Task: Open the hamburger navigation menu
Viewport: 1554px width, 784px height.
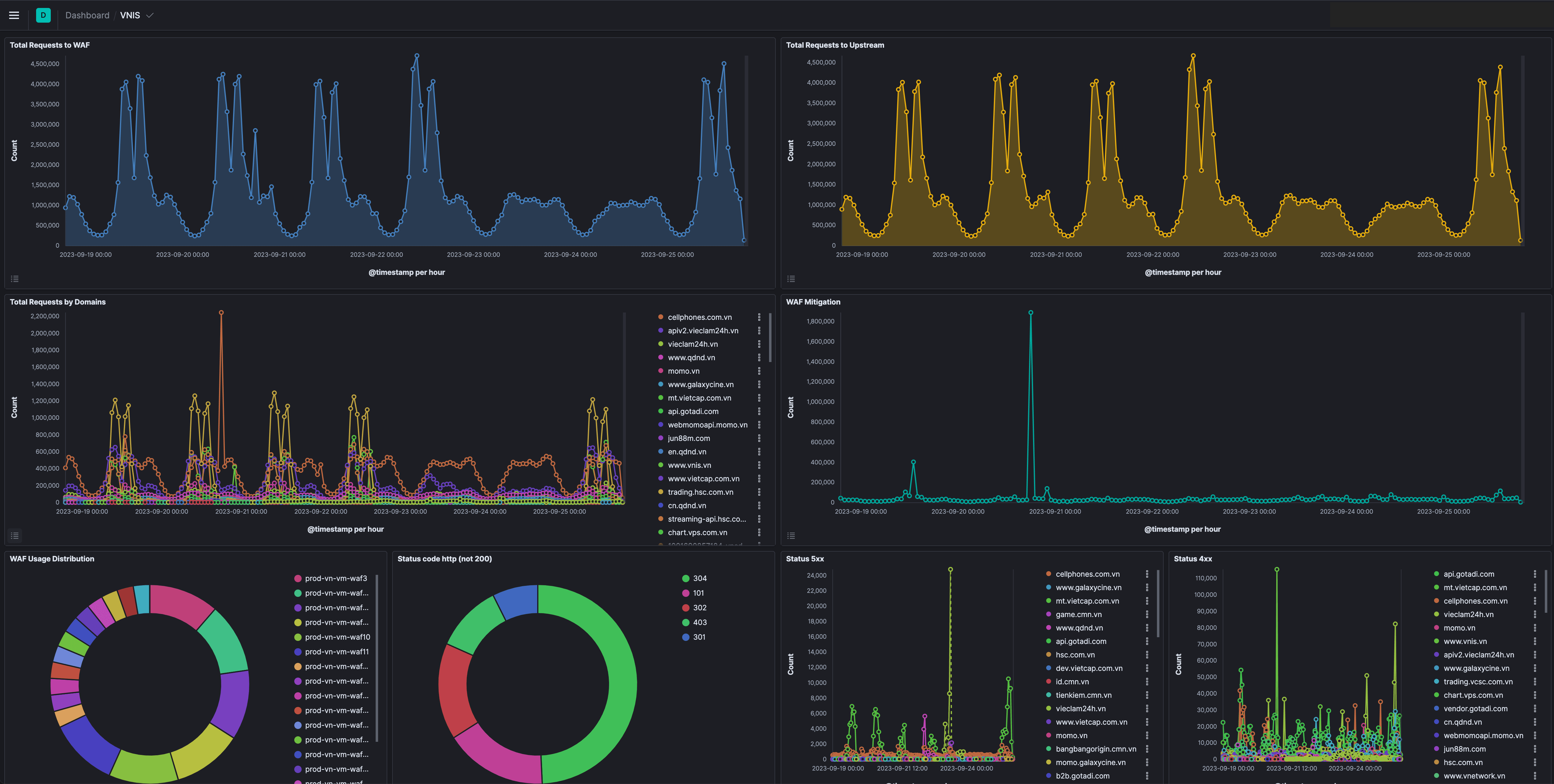Action: point(14,15)
